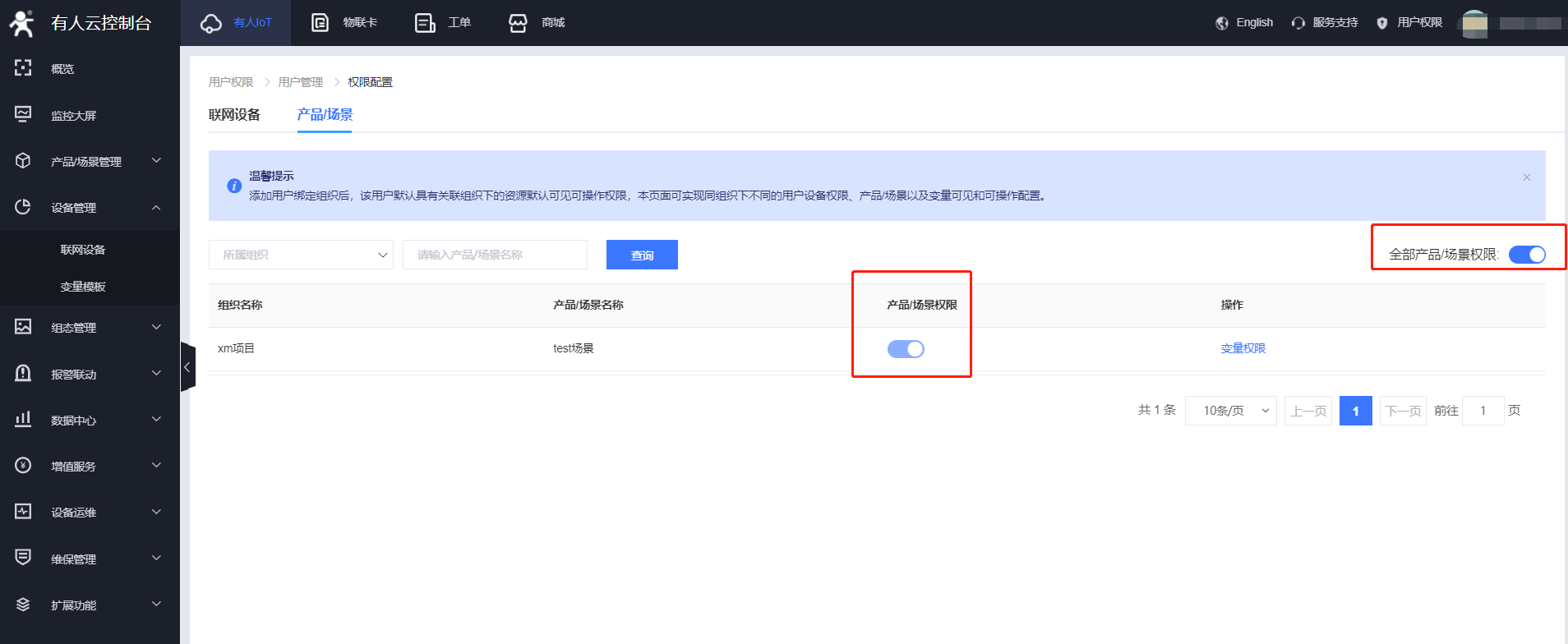
Task: Expand the 组态管理 menu chevron
Action: click(156, 327)
